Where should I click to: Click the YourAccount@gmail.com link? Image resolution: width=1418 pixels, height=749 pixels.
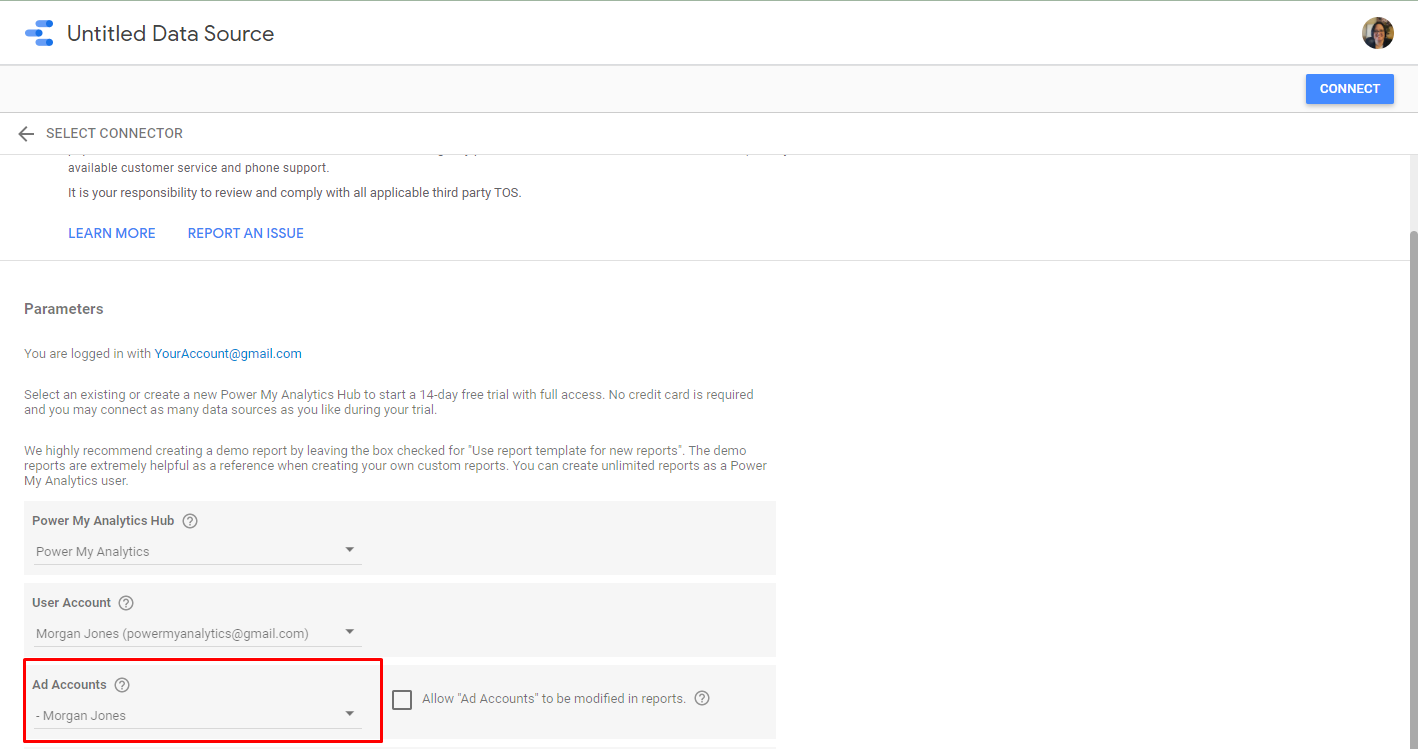(228, 354)
